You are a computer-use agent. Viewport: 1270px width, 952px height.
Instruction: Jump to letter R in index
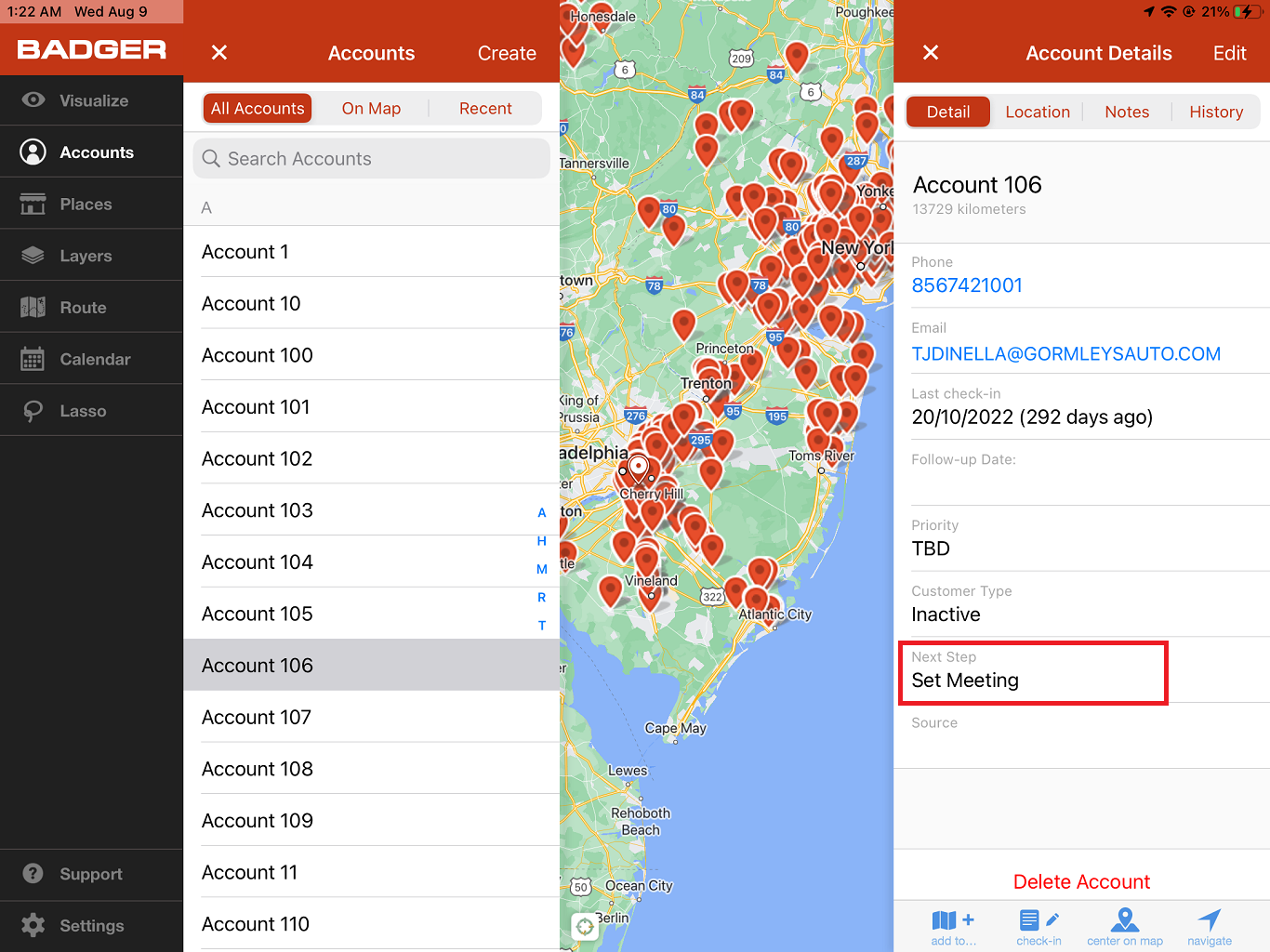click(x=542, y=598)
